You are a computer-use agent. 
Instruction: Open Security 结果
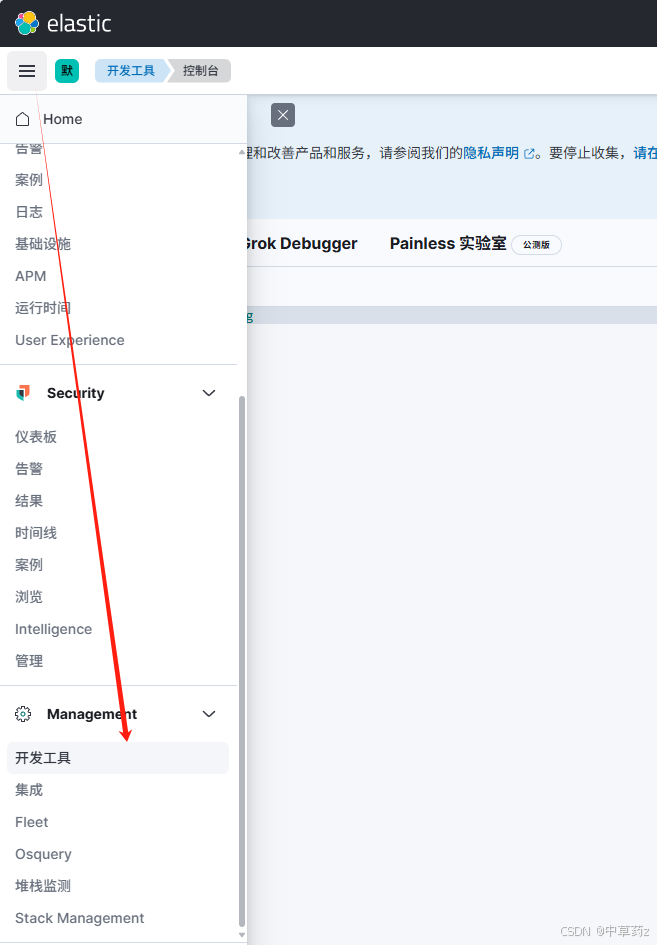29,501
